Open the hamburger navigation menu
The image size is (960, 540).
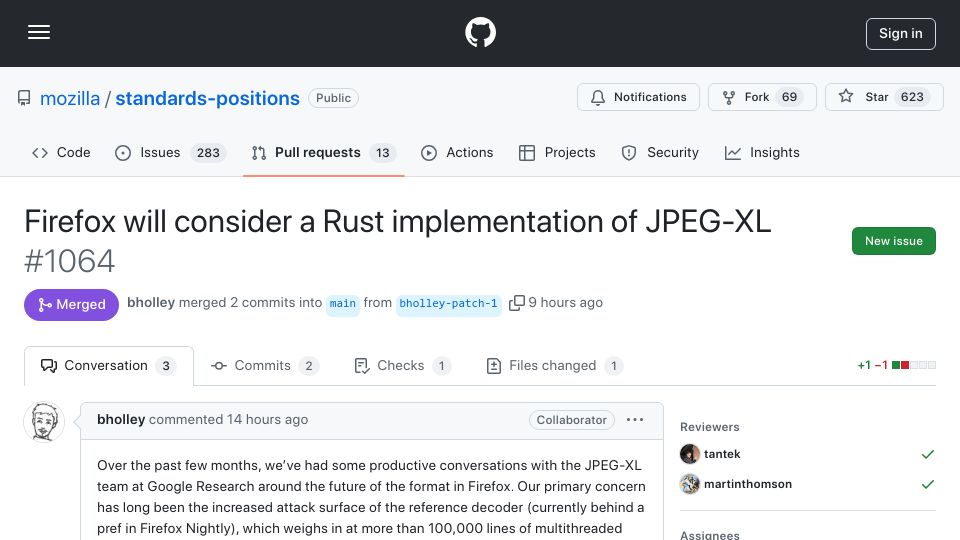[x=39, y=32]
